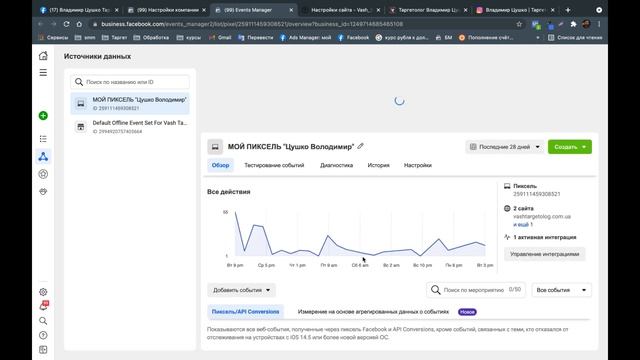640x360 pixels.
Task: Reload the page in browser
Action: tap(67, 24)
